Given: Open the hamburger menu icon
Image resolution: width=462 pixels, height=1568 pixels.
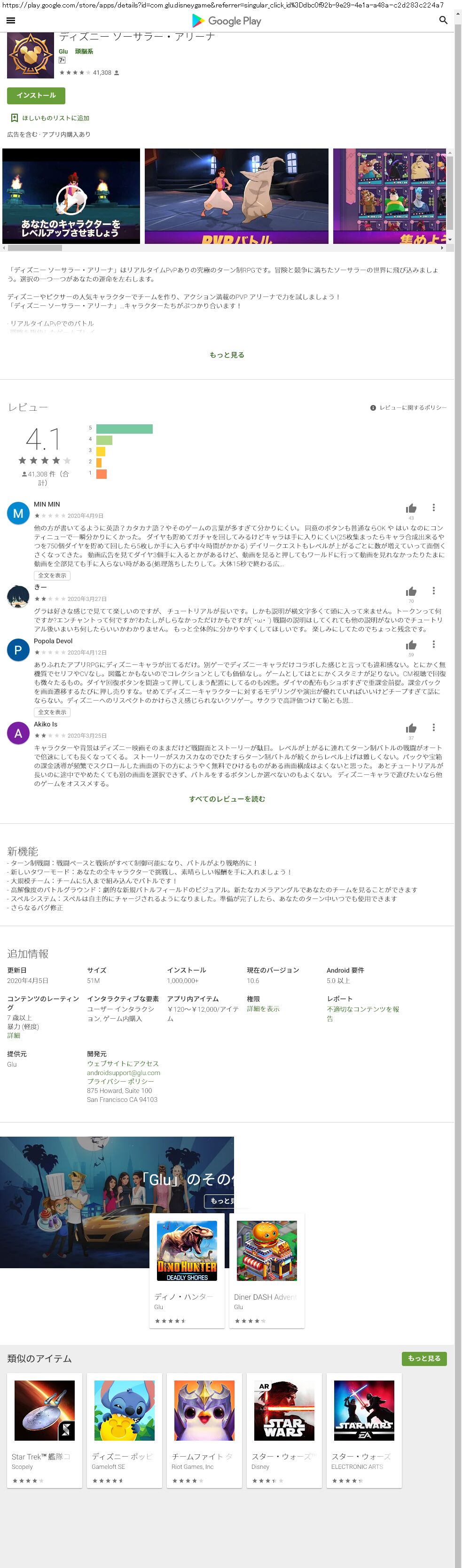Looking at the screenshot, I should tap(10, 20).
